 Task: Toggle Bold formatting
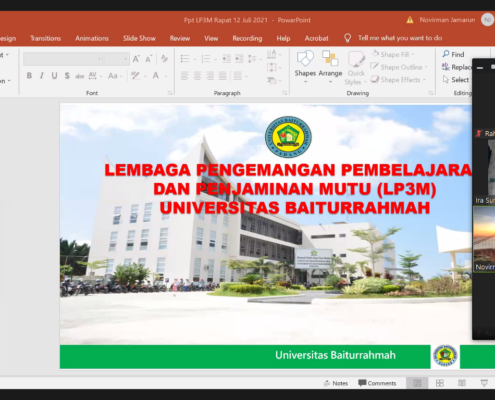click(x=29, y=76)
